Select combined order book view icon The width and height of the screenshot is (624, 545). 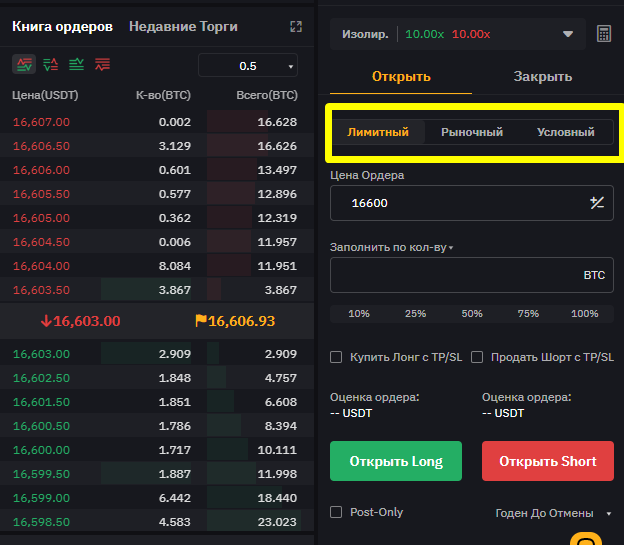[24, 64]
